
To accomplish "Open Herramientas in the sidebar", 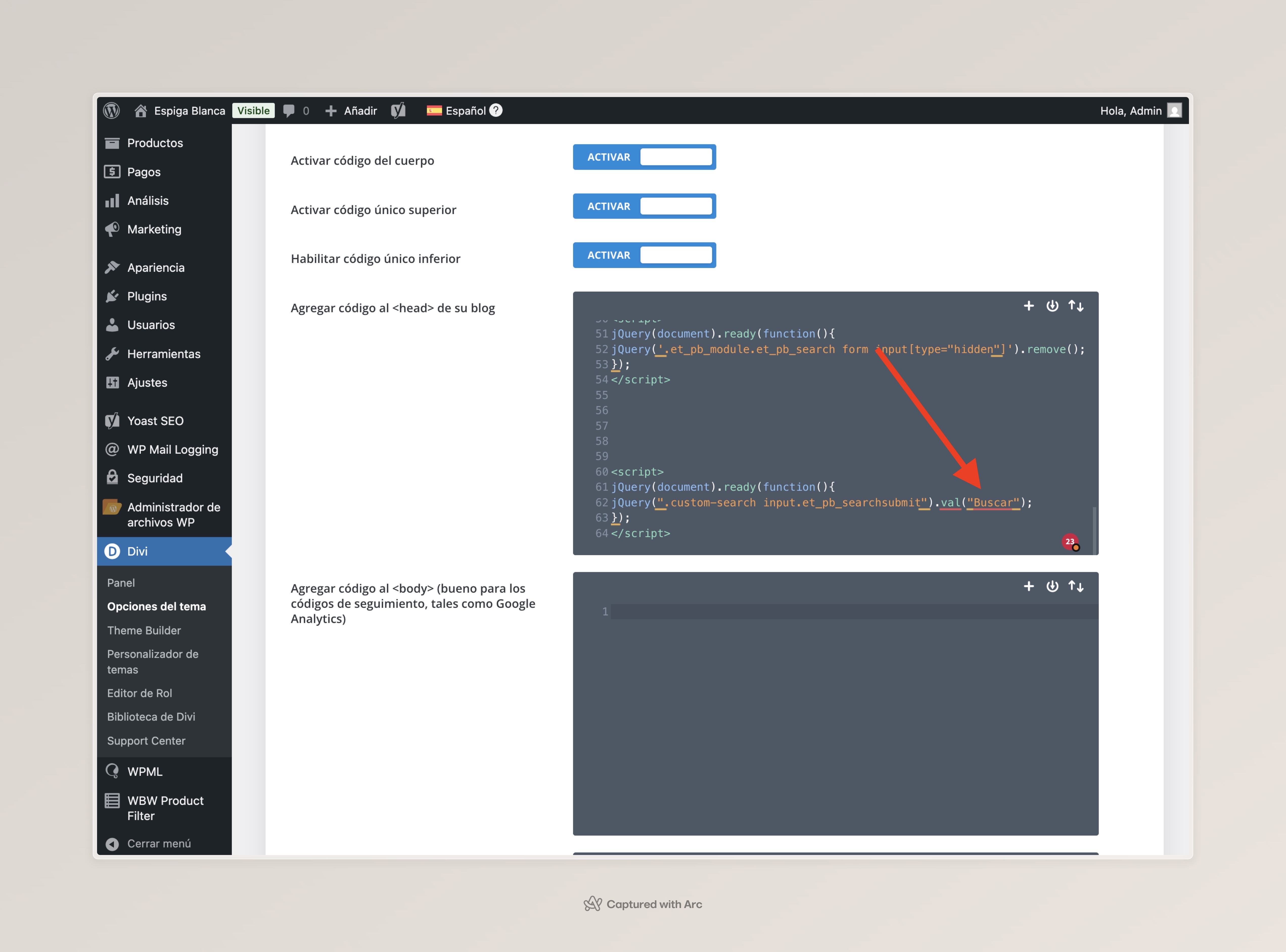I will pos(164,354).
